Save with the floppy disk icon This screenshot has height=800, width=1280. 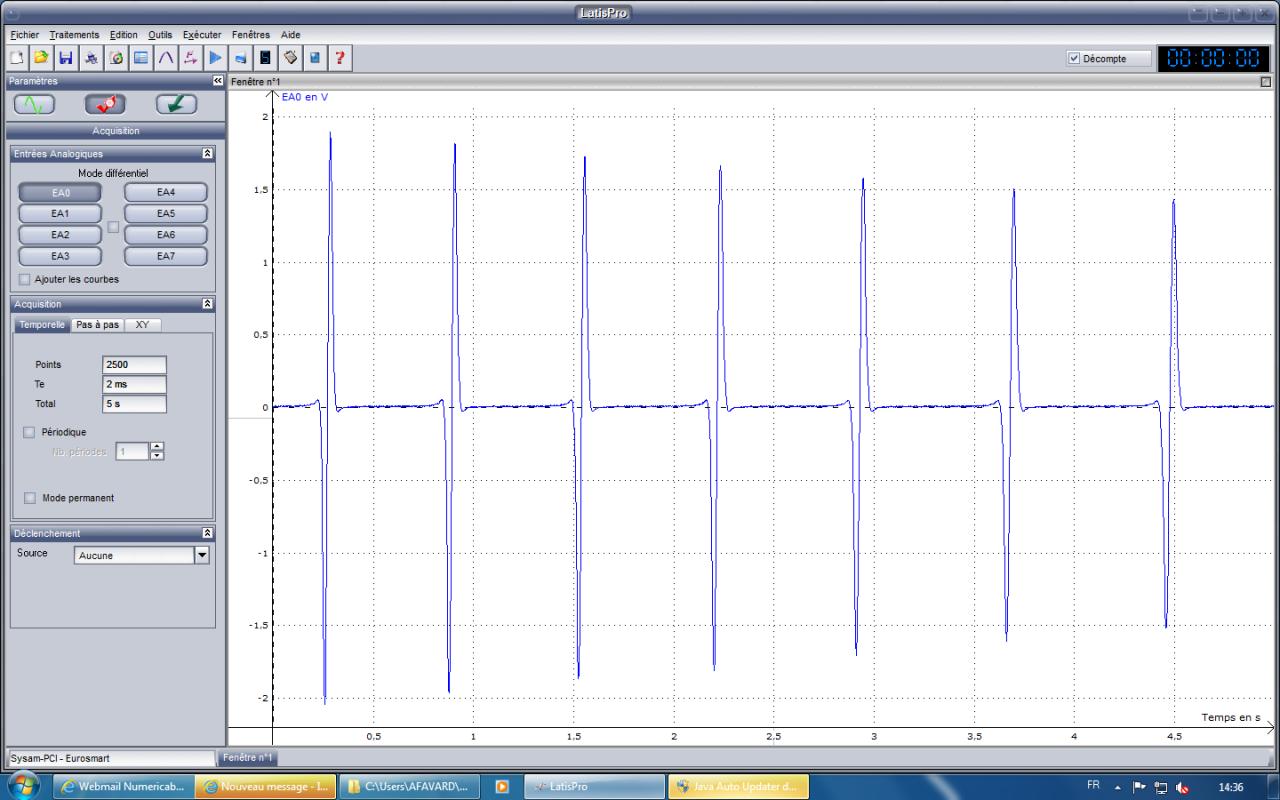pos(67,58)
